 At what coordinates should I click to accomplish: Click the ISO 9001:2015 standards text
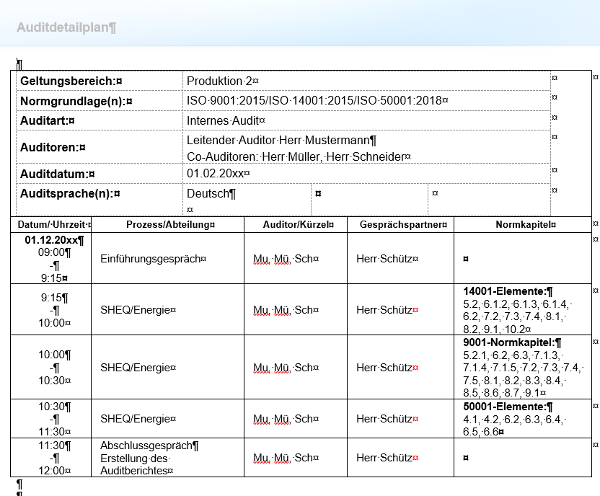316,101
